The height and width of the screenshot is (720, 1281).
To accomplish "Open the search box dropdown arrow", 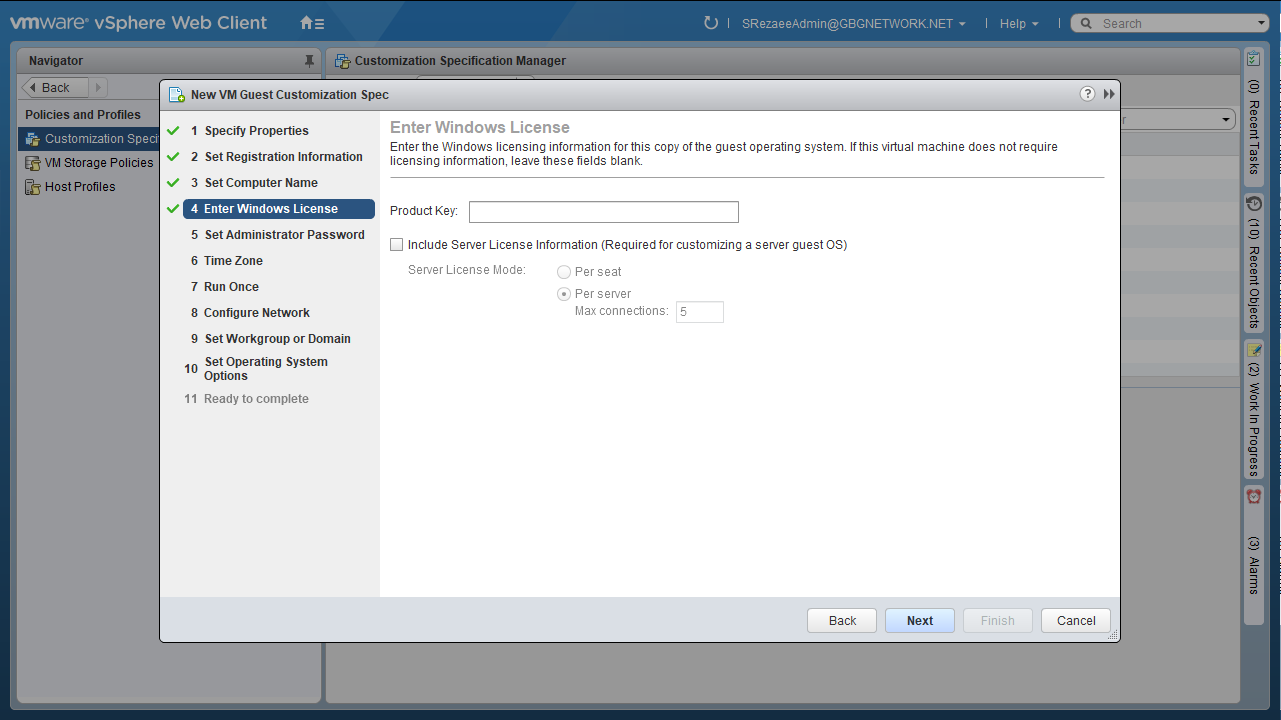I will [x=1261, y=23].
